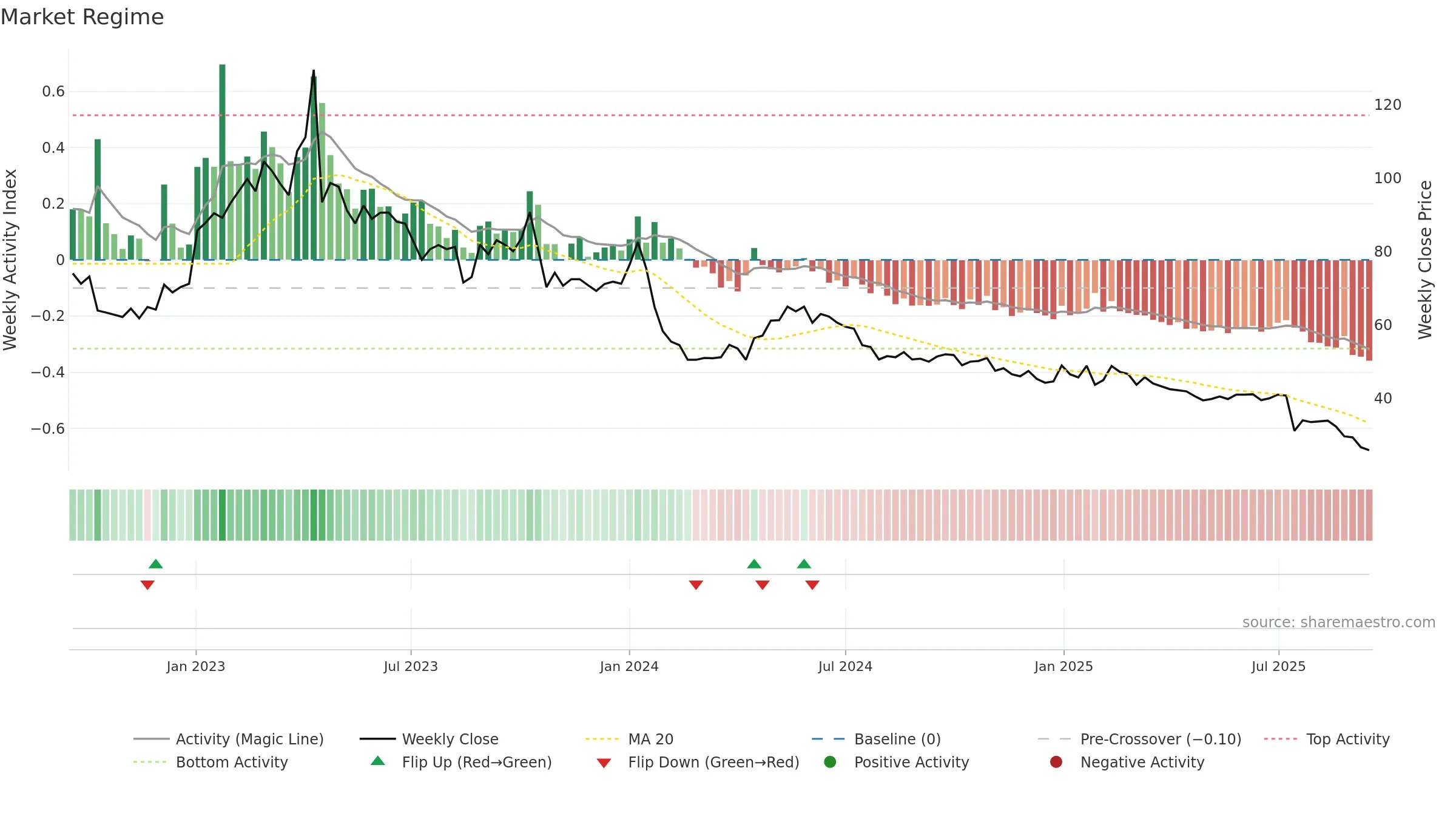Click the gray Activity line swatch in legend
This screenshot has height=819, width=1456.
point(151,739)
